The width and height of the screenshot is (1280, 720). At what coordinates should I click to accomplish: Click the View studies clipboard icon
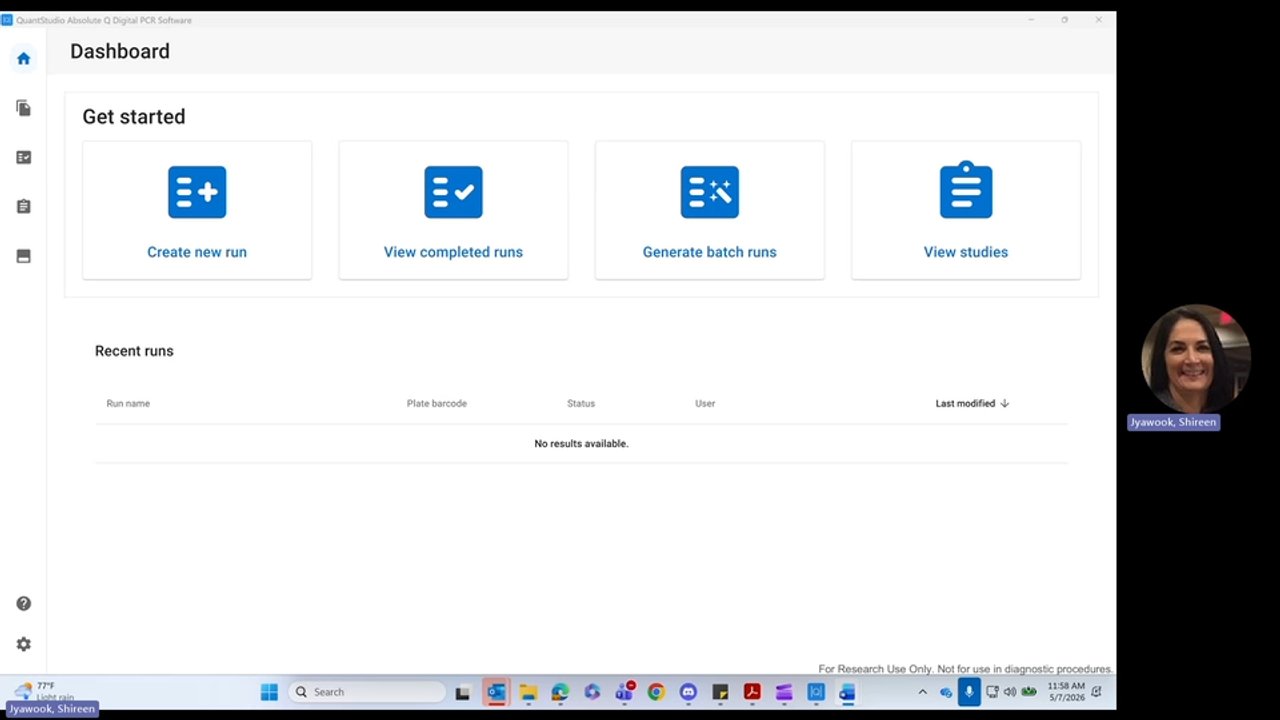click(x=966, y=190)
